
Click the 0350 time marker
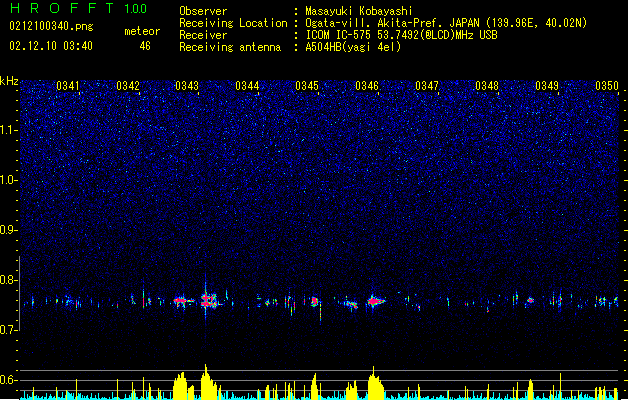(x=607, y=86)
